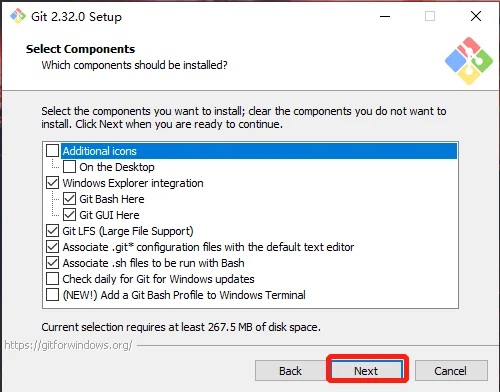Minimize the Git Setup window
Viewport: 500px width, 392px height.
tap(385, 16)
